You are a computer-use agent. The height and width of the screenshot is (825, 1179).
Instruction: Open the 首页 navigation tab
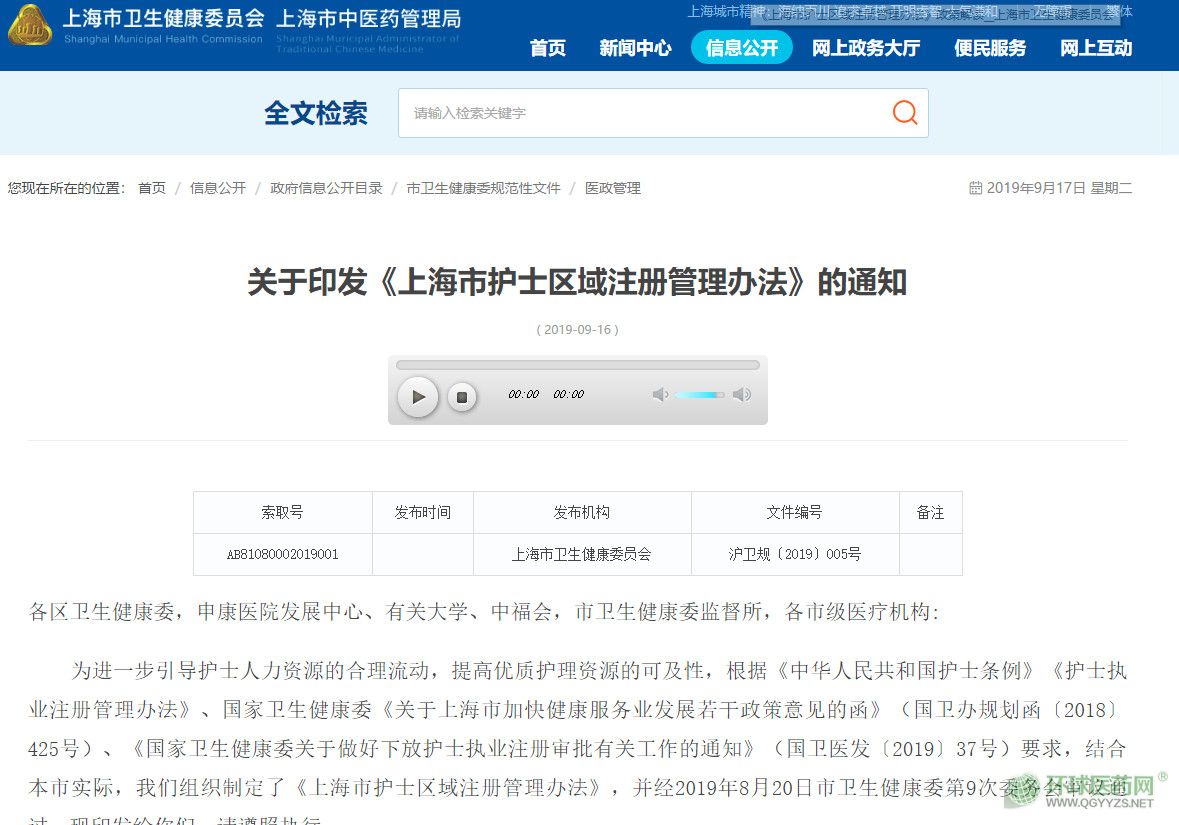pos(547,48)
